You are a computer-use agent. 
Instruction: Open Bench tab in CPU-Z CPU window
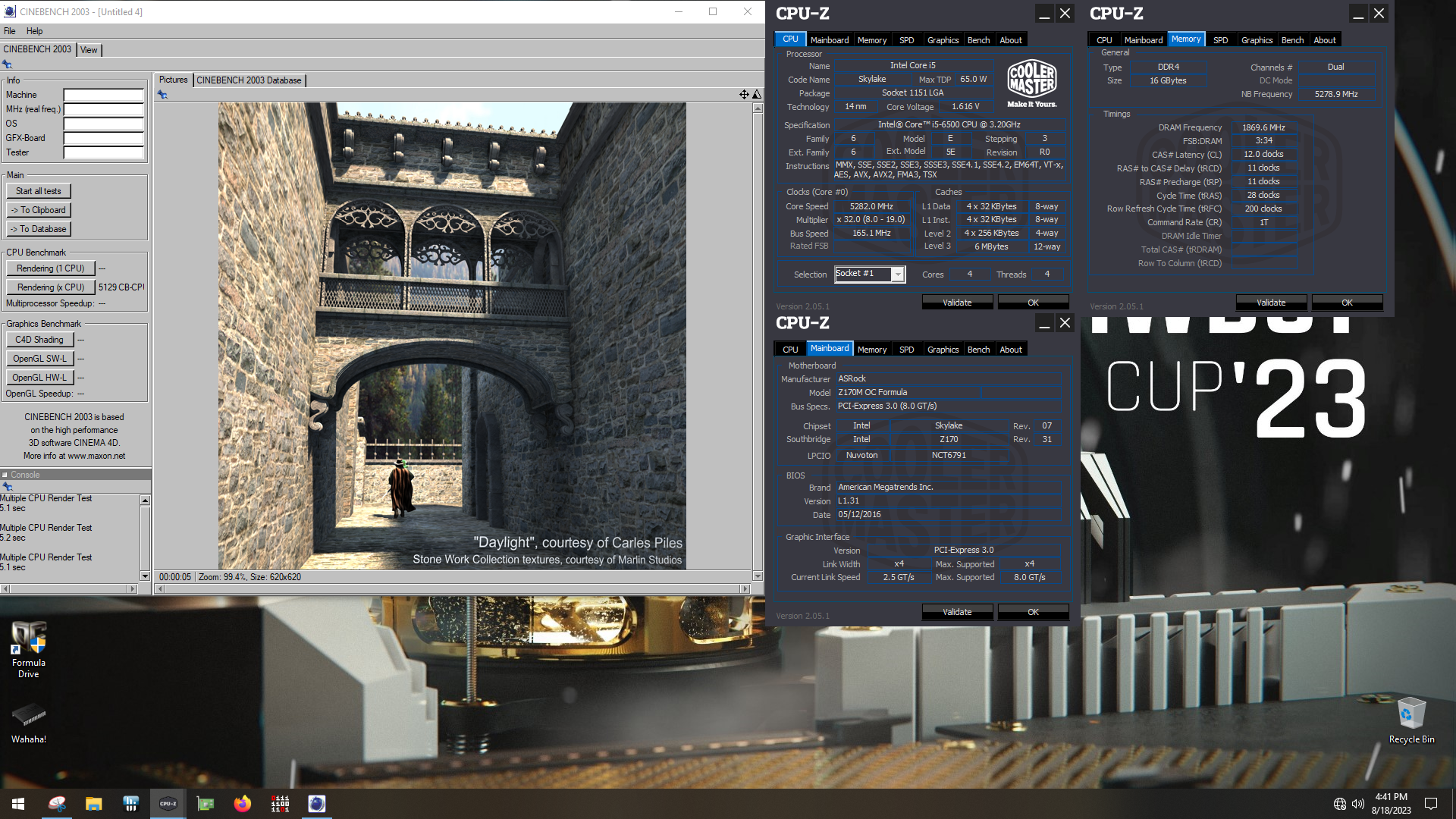click(x=978, y=40)
